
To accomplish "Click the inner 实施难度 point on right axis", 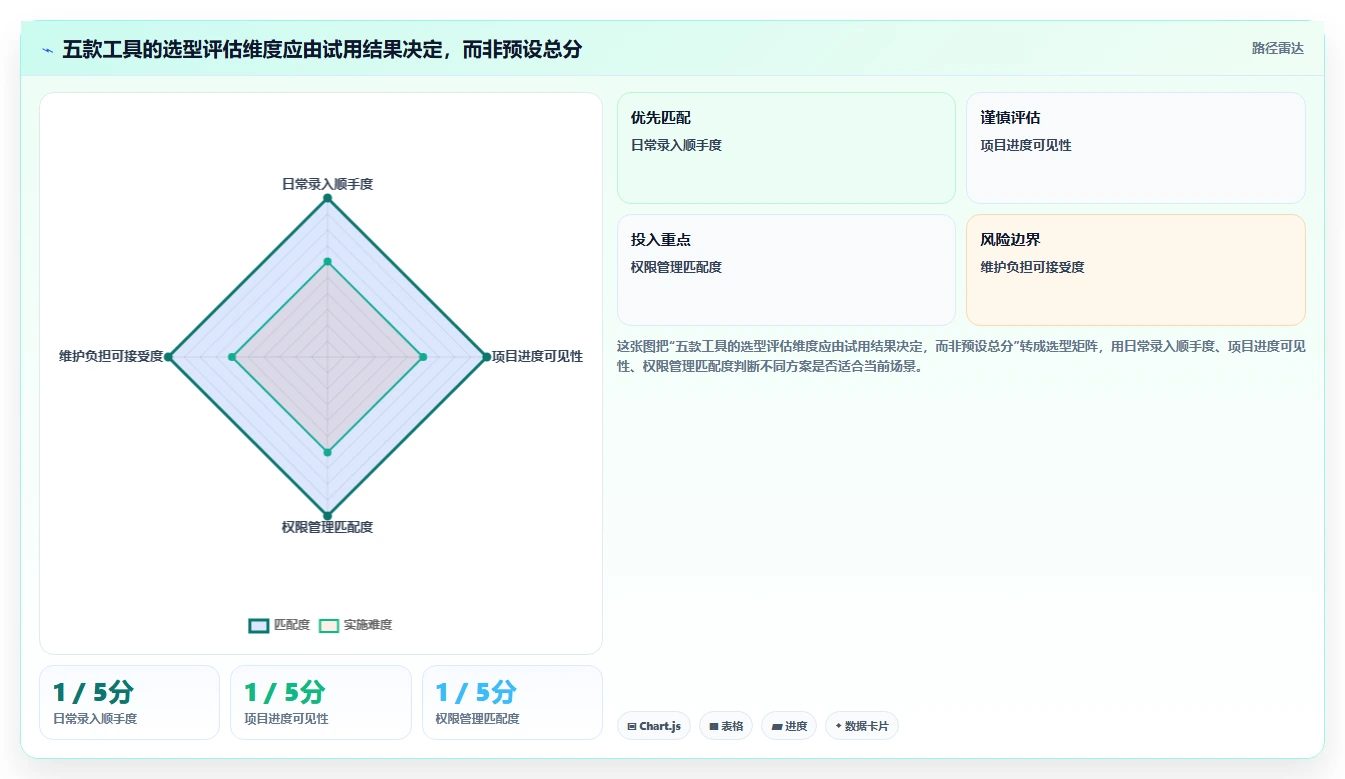I will coord(423,357).
